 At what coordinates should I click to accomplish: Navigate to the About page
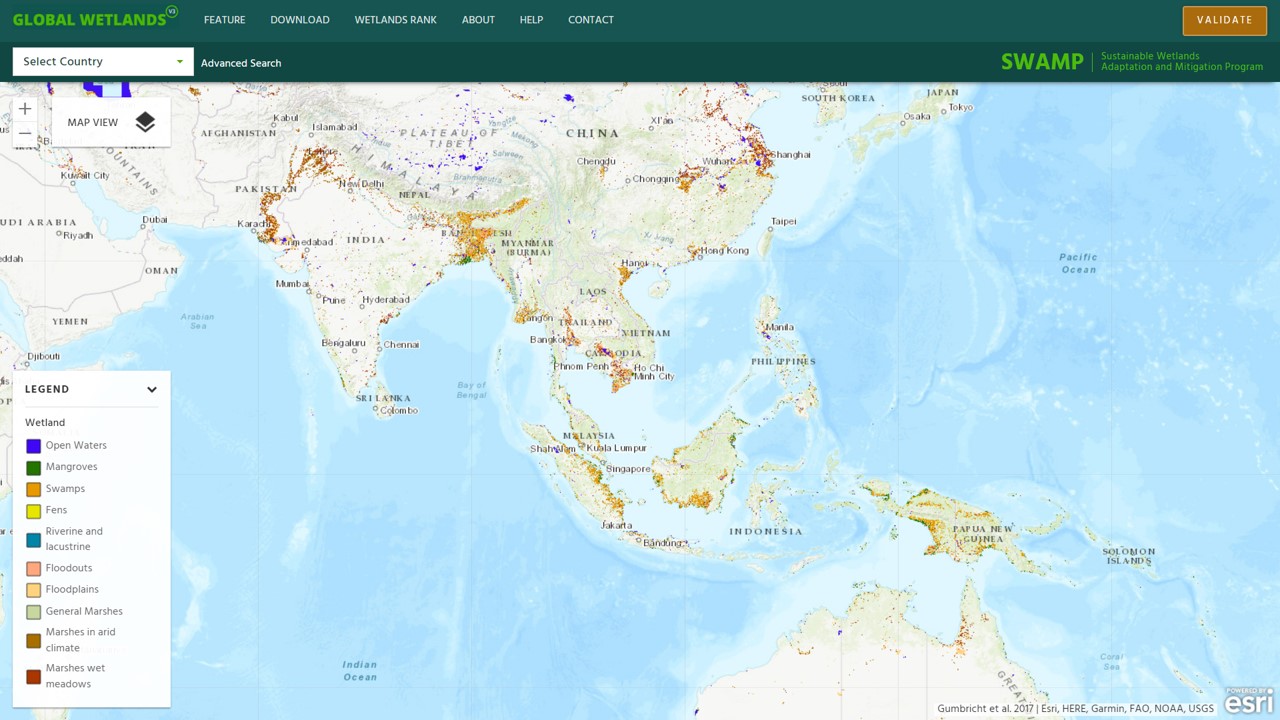(x=478, y=20)
